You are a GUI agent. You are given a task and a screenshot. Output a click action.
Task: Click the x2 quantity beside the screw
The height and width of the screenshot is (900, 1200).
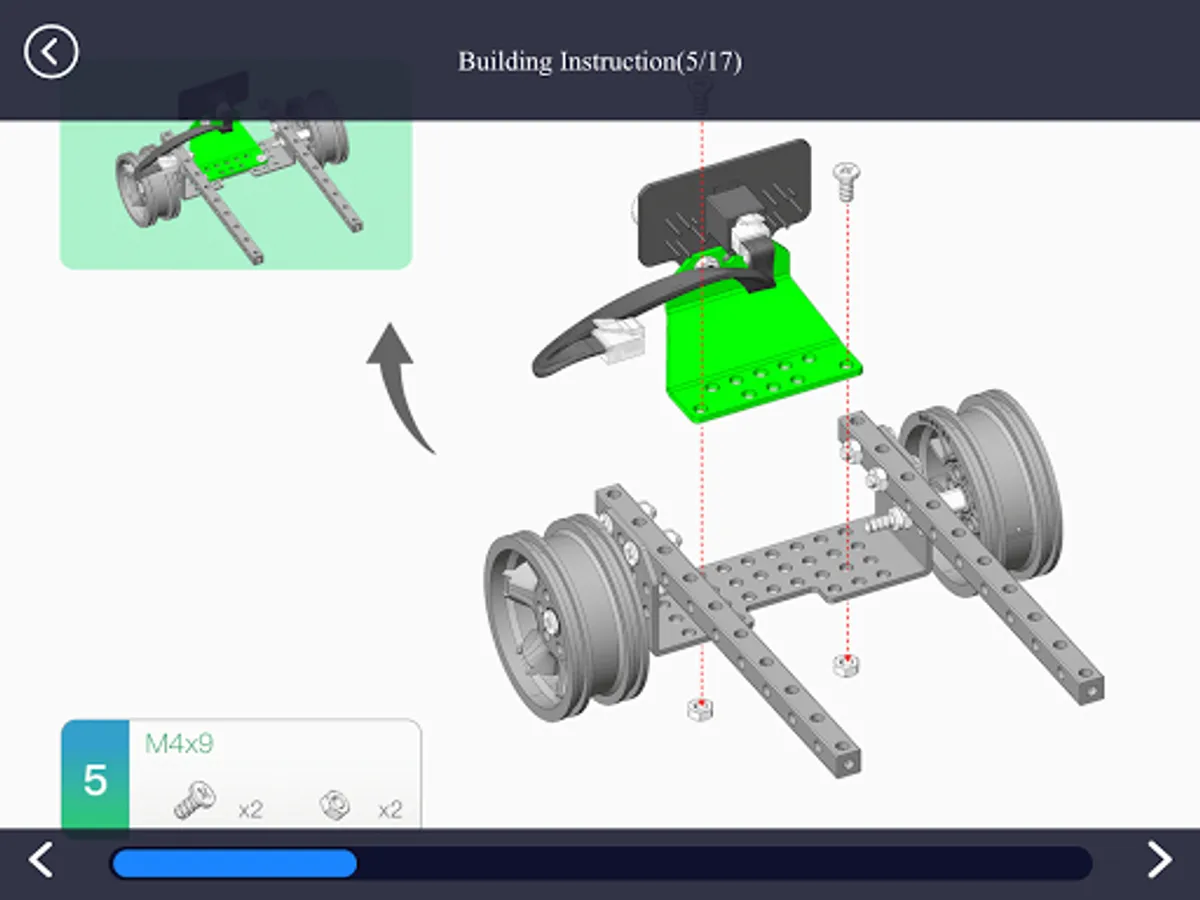pyautogui.click(x=250, y=810)
